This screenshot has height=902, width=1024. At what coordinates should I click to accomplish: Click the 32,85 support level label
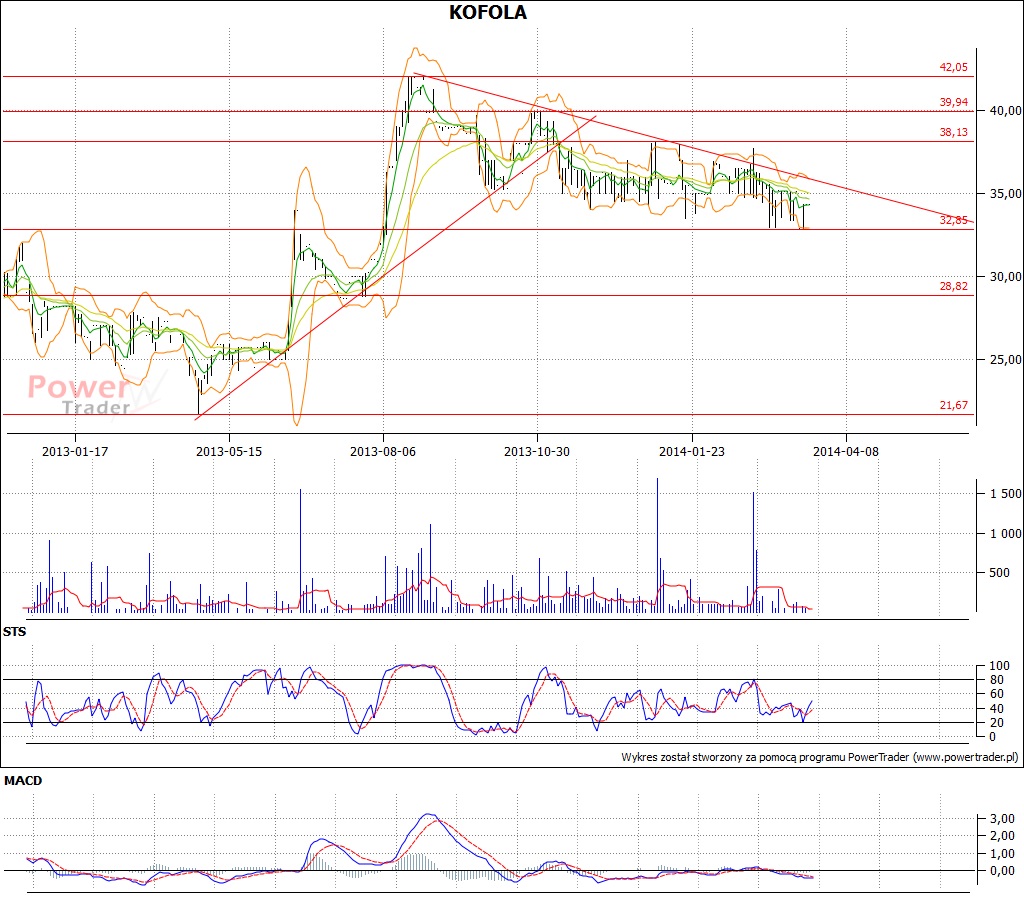point(953,220)
